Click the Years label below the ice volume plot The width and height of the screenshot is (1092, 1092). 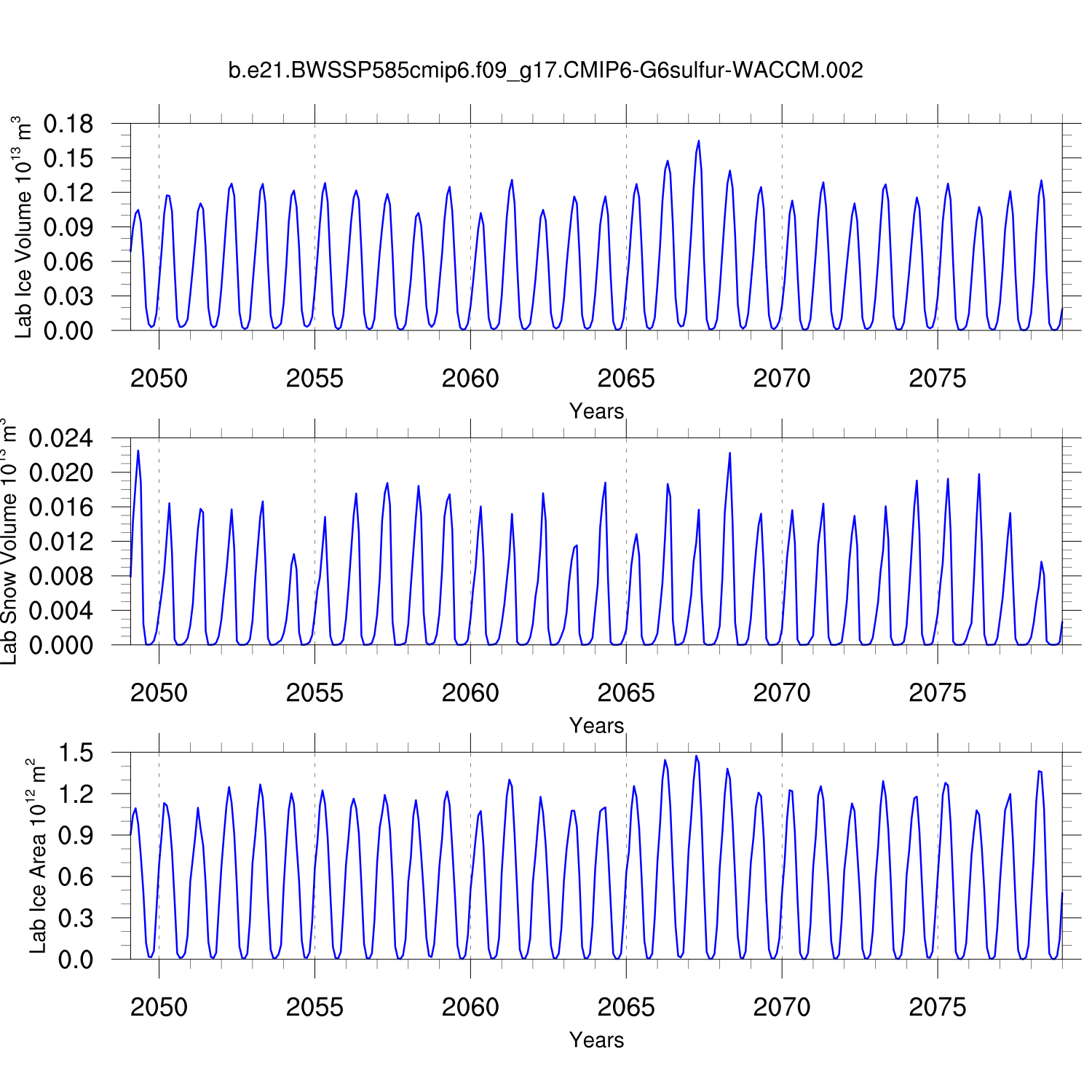click(596, 411)
